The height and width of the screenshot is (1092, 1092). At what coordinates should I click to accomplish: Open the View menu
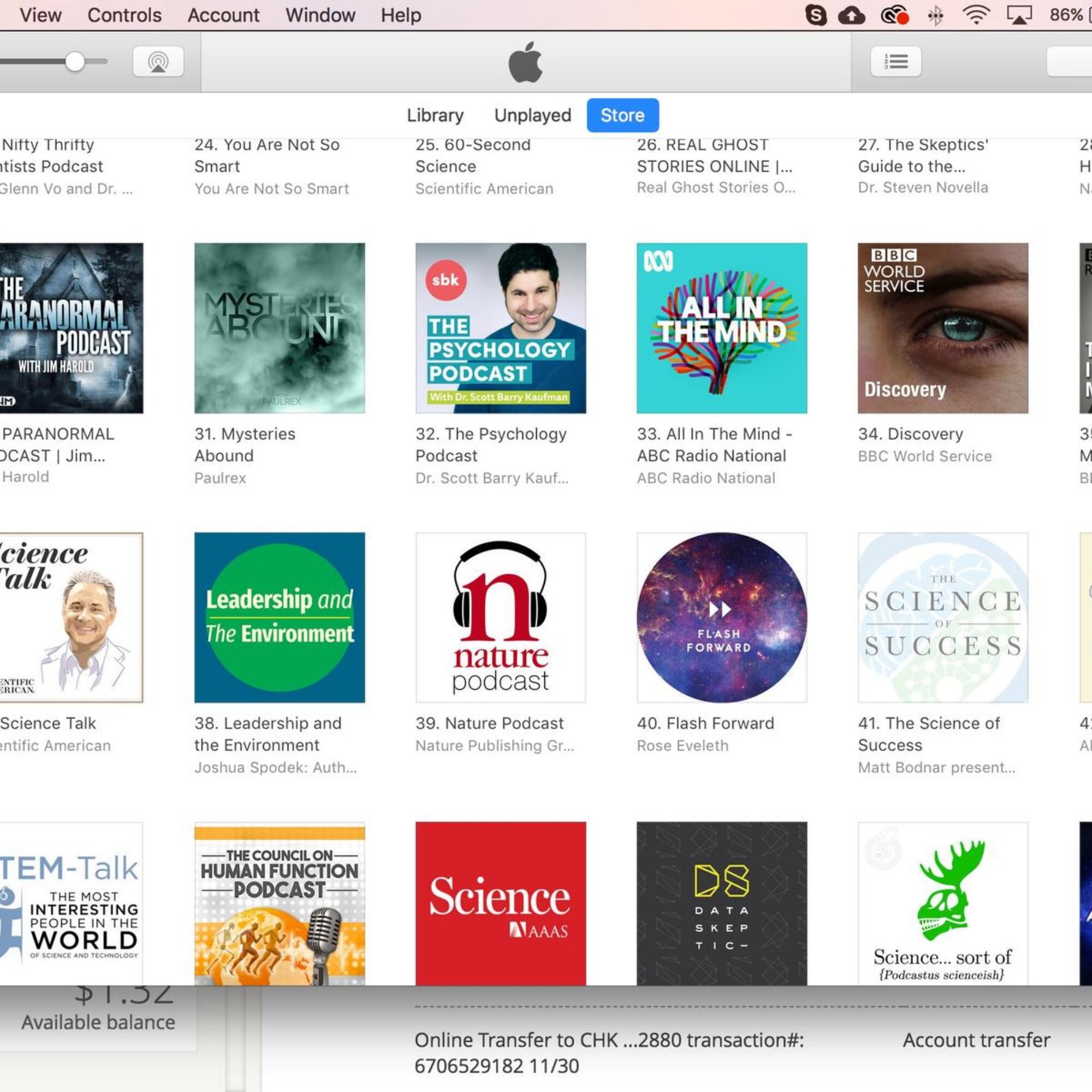41,15
